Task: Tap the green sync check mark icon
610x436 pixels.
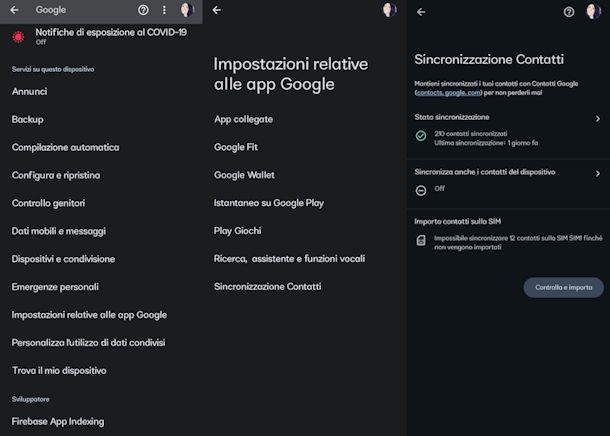Action: point(421,136)
